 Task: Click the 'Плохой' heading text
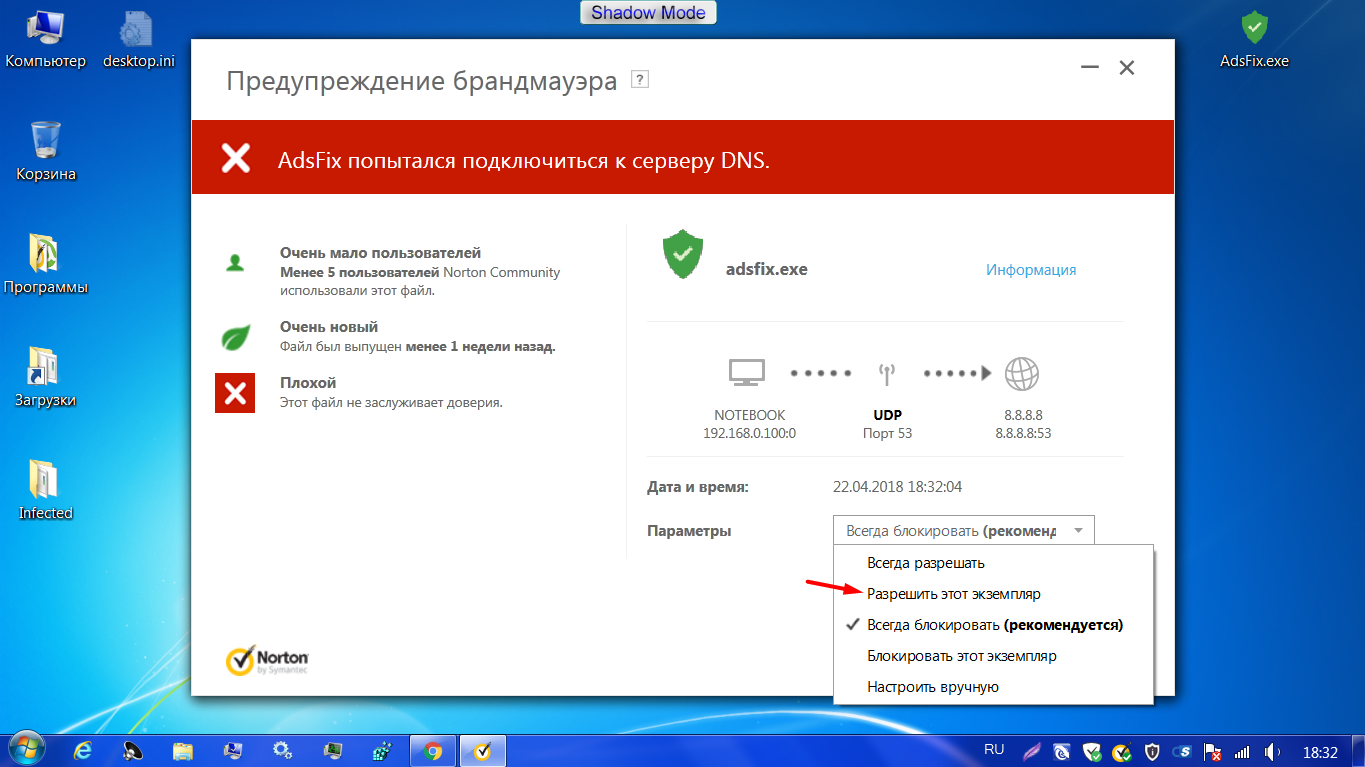click(x=308, y=383)
